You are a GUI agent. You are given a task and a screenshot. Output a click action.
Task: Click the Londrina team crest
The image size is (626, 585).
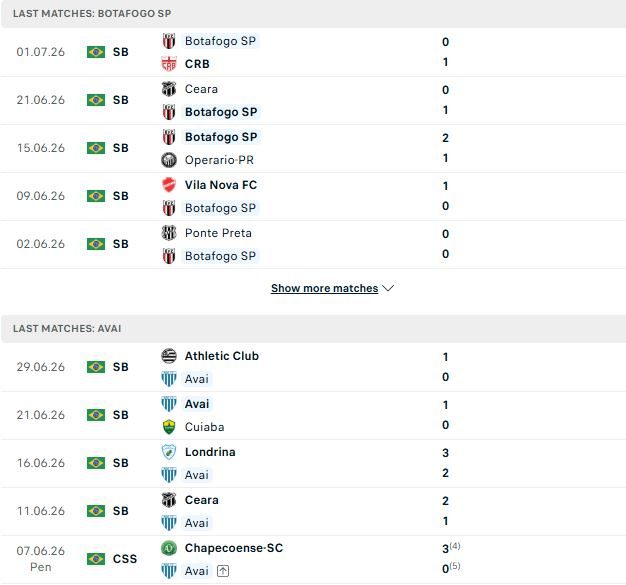click(169, 452)
